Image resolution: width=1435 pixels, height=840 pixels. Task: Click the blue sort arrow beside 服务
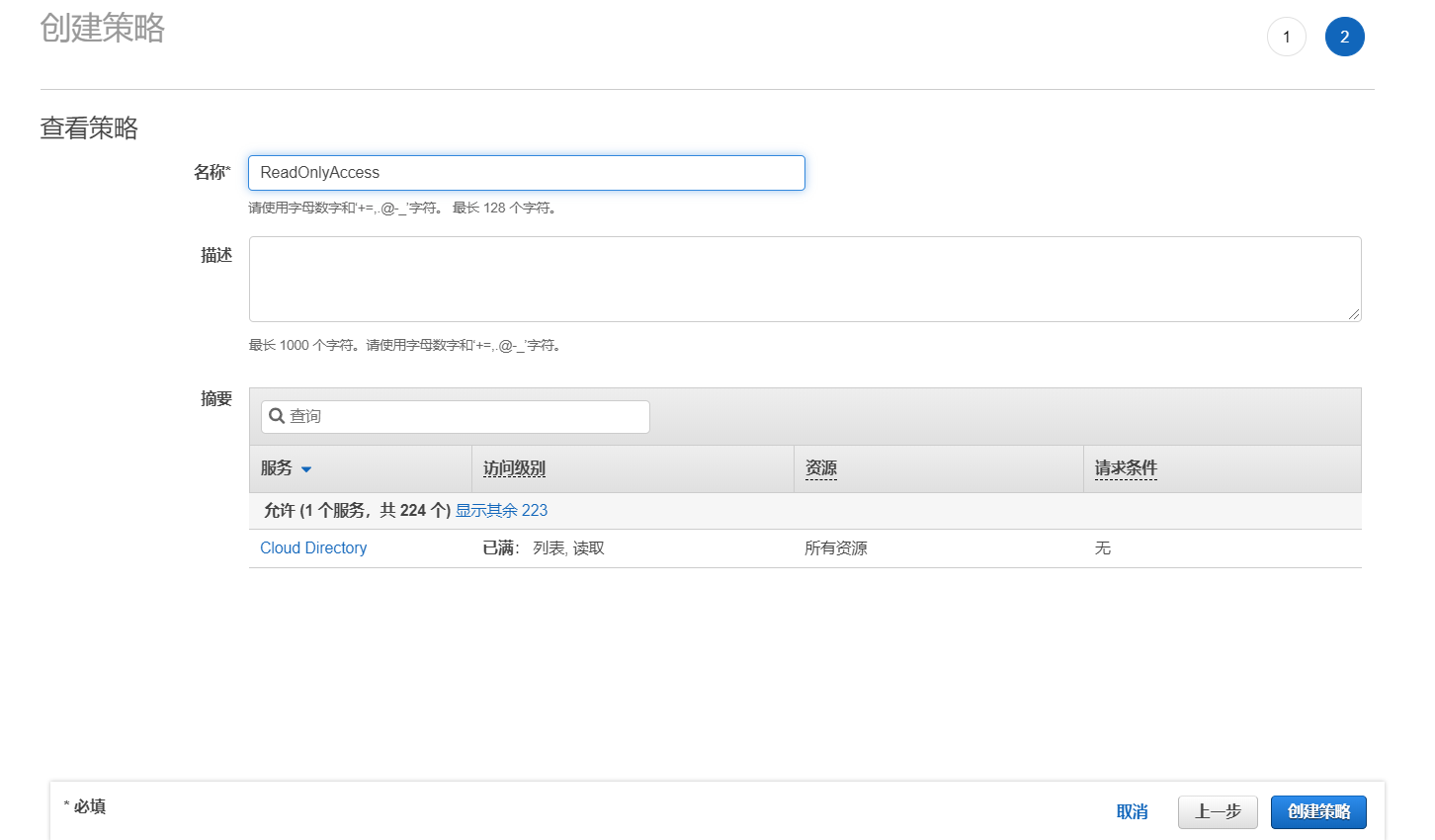click(x=306, y=469)
